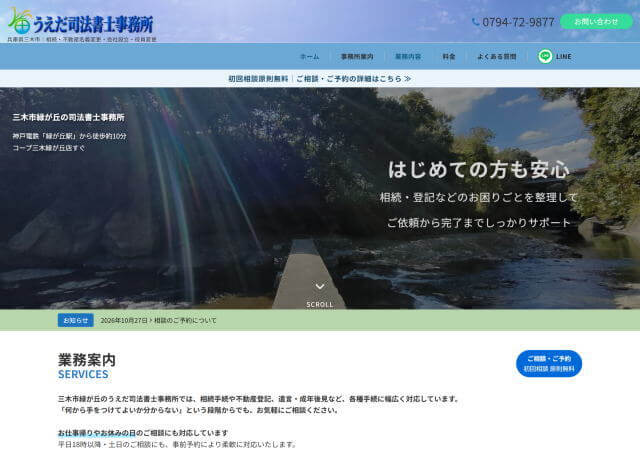Click the 三木市緑が丘の司法書士事務所 hero caption
The width and height of the screenshot is (640, 450).
coord(68,117)
